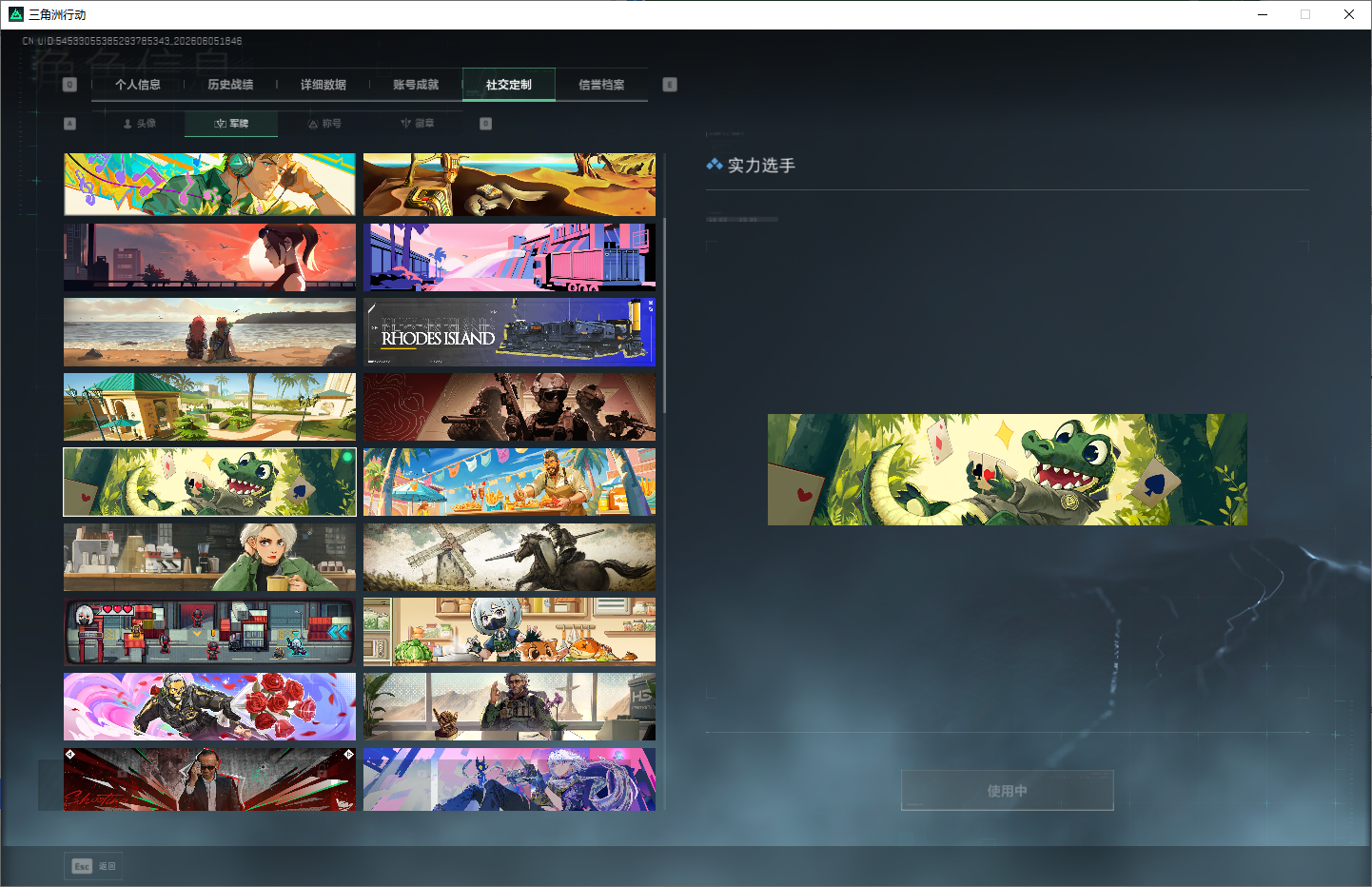Click the D next sub-tab key icon
1372x887 pixels.
(x=486, y=124)
